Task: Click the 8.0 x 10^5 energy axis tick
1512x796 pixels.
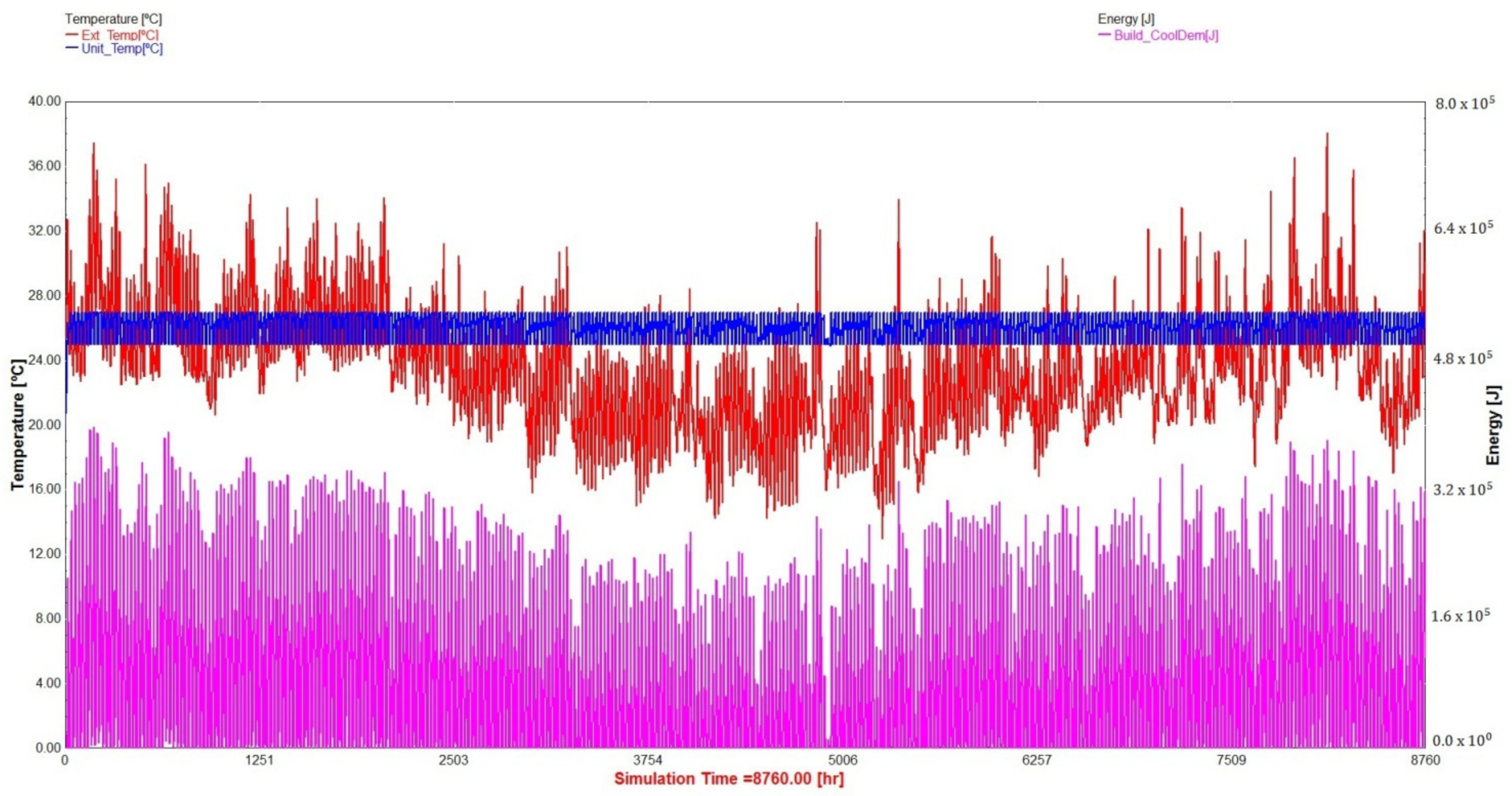Action: [1464, 104]
